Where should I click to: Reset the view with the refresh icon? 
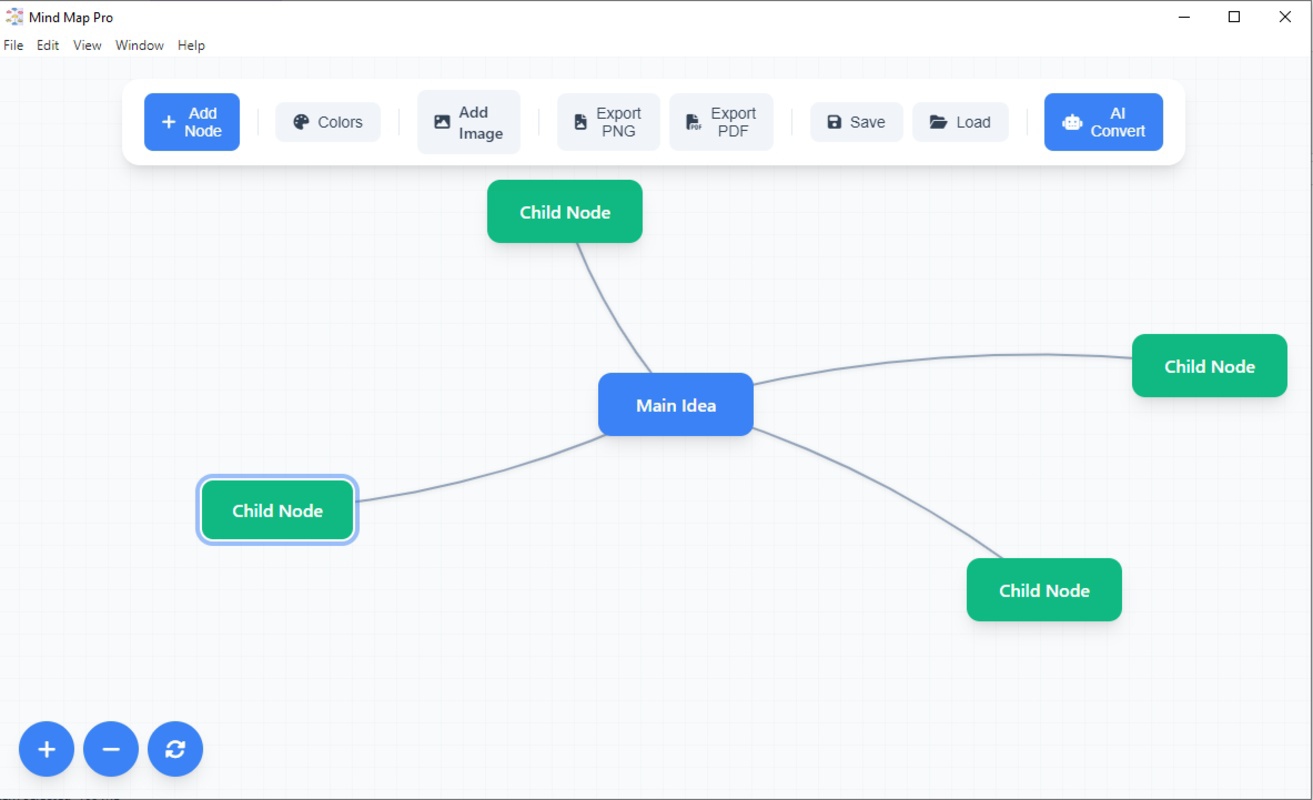[x=175, y=748]
